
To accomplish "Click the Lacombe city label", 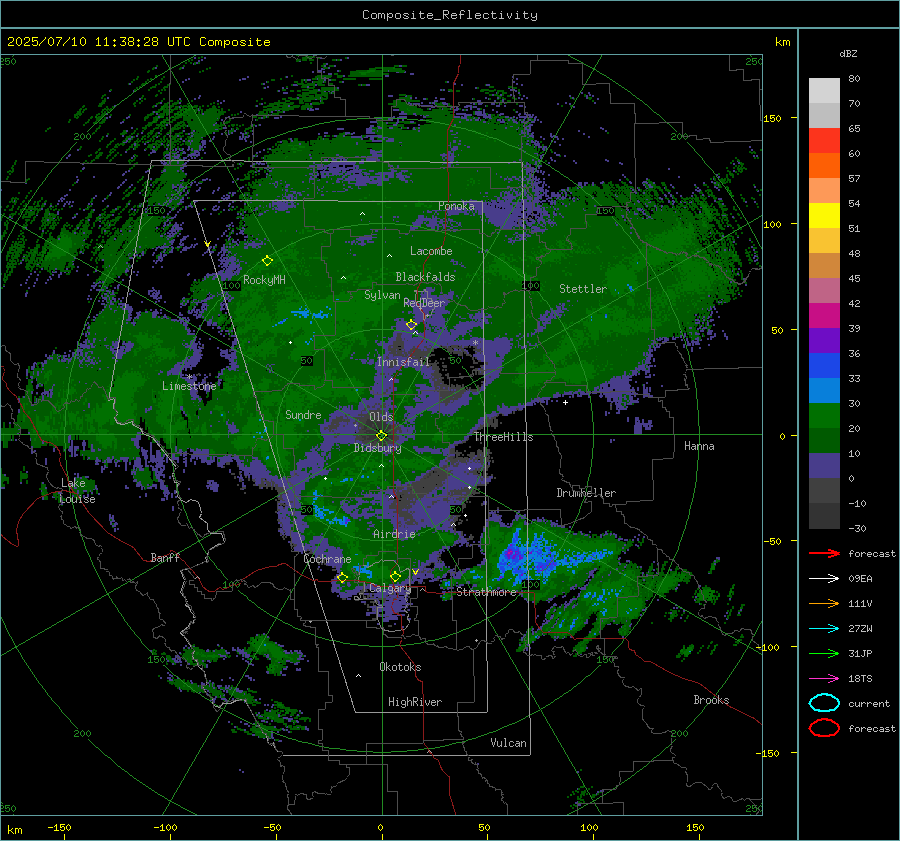I will pyautogui.click(x=431, y=251).
